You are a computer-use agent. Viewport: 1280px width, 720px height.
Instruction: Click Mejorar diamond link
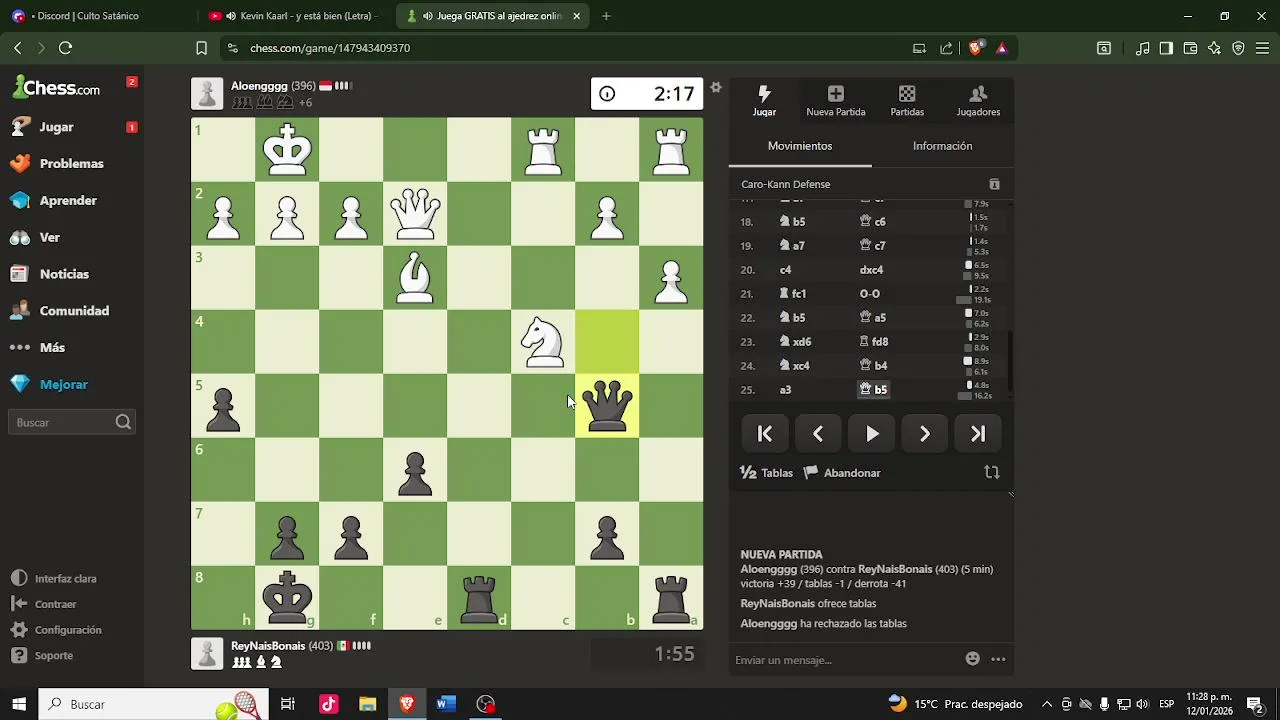tap(63, 385)
